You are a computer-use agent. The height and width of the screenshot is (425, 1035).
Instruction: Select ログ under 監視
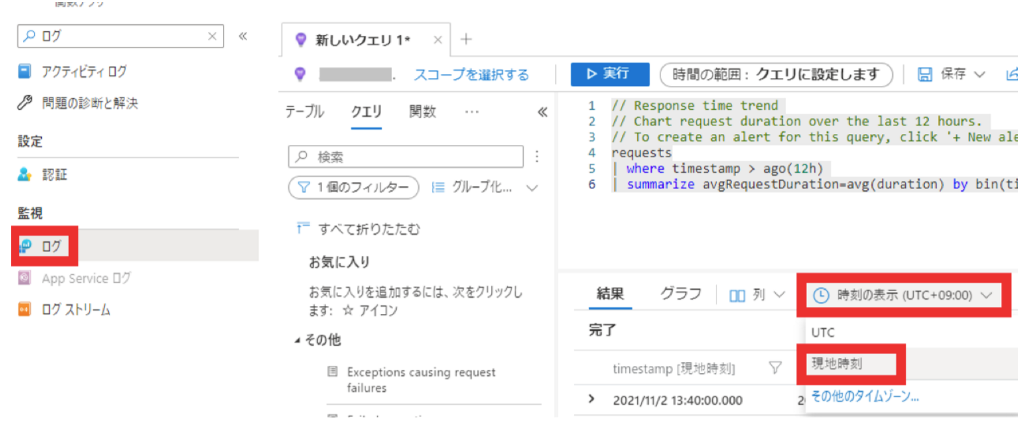coord(50,246)
